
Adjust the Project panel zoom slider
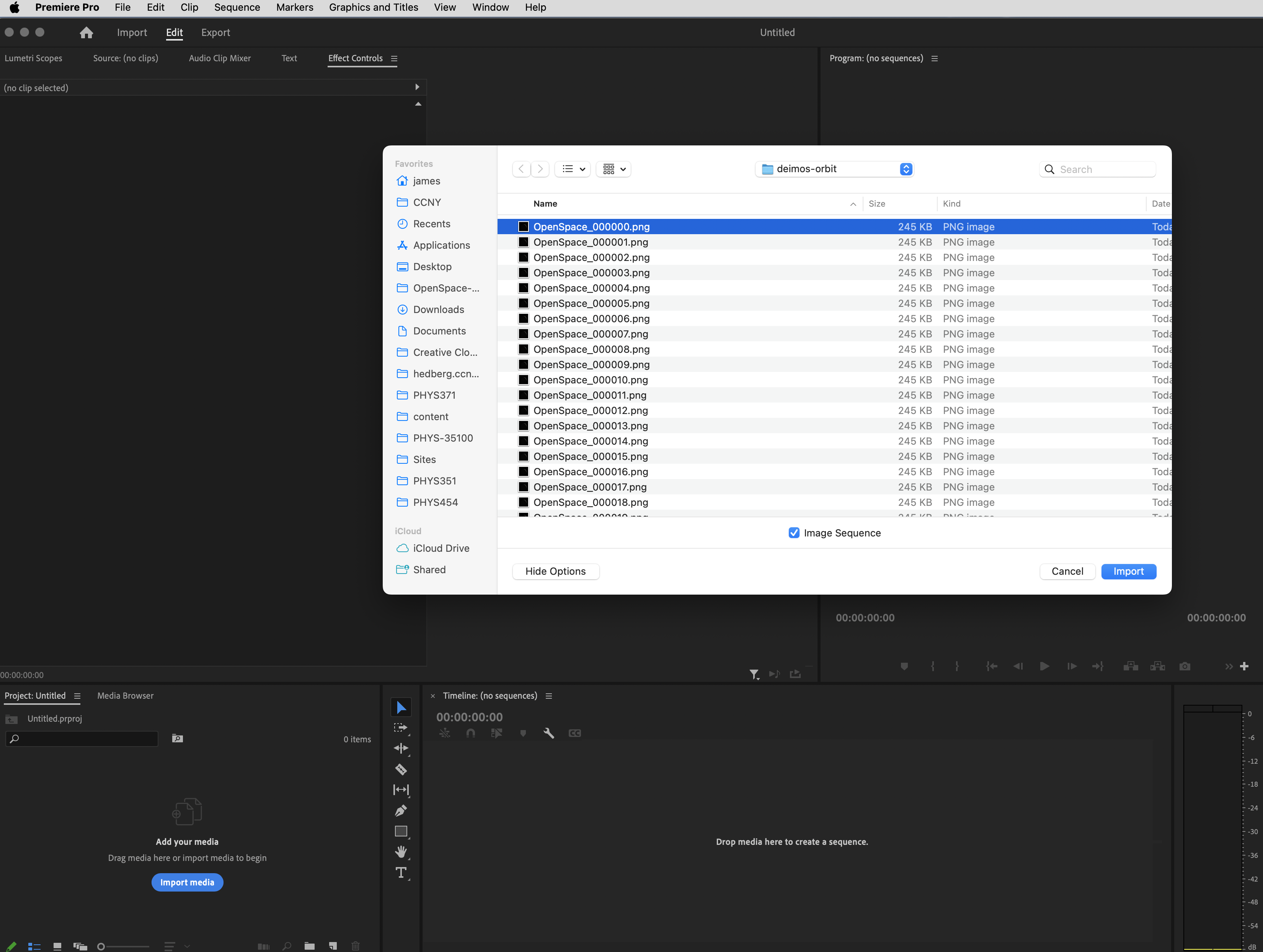(x=102, y=946)
